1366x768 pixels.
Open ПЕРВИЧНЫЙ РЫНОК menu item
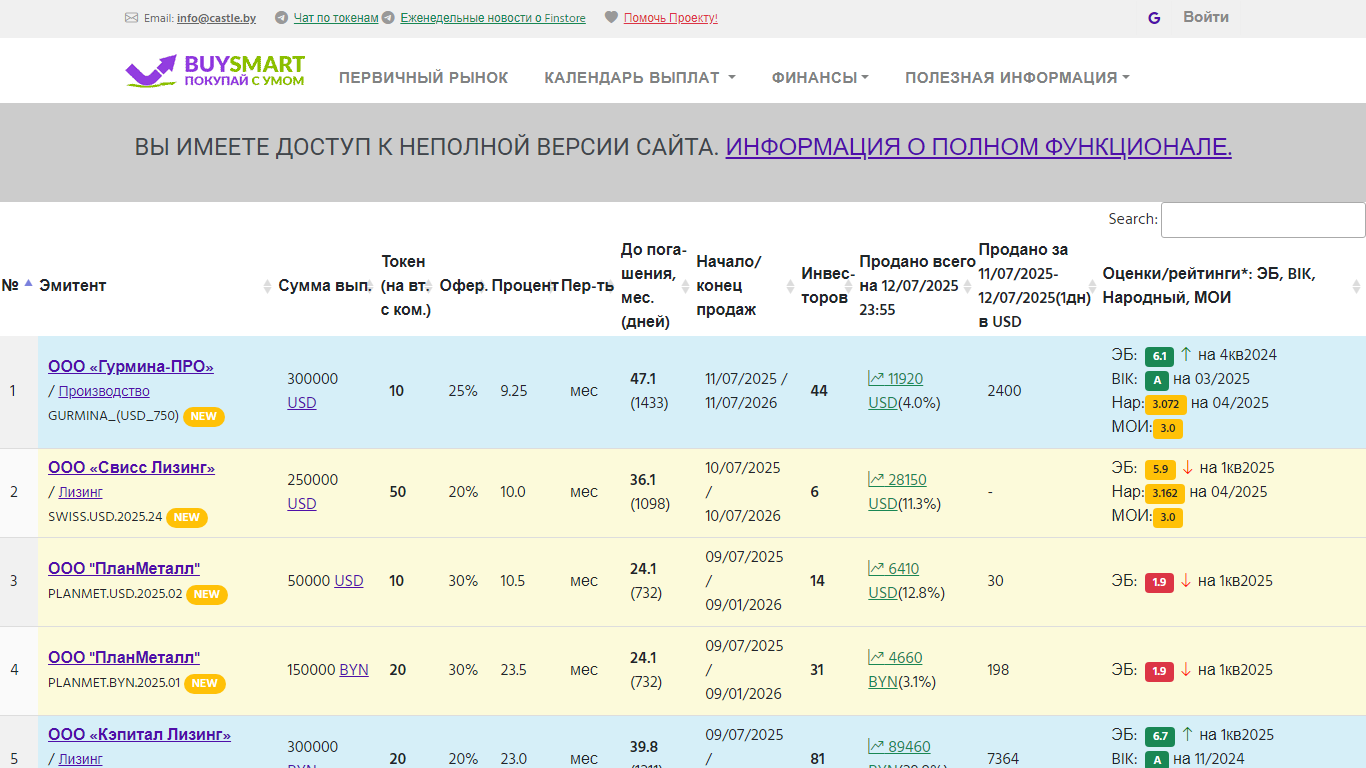[x=424, y=78]
